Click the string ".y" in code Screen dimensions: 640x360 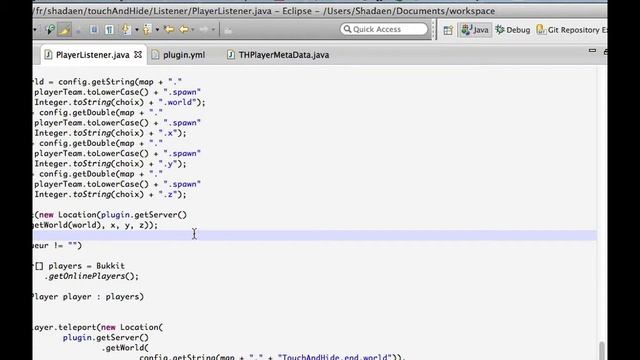click(168, 164)
